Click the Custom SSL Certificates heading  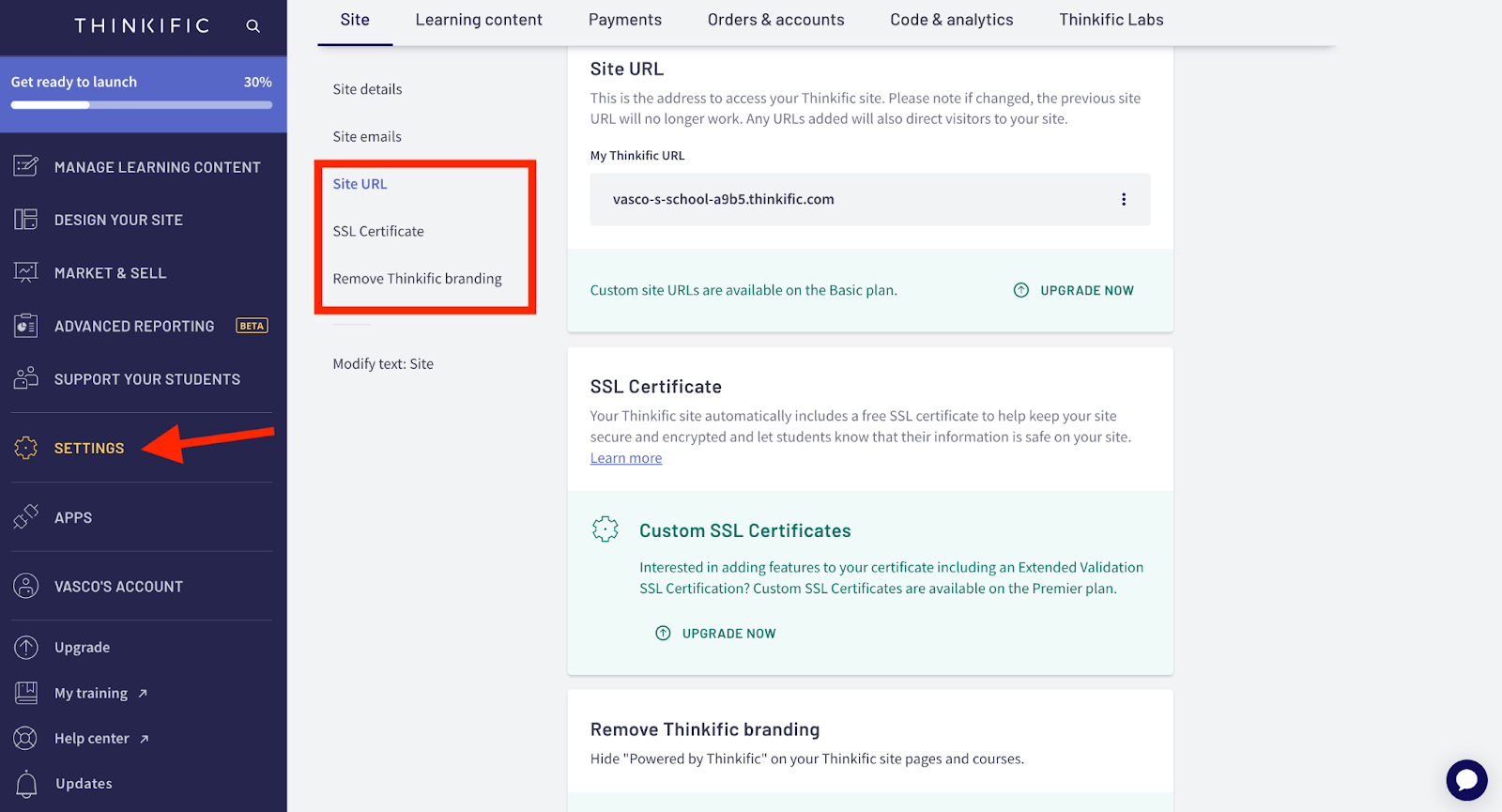[x=745, y=530]
